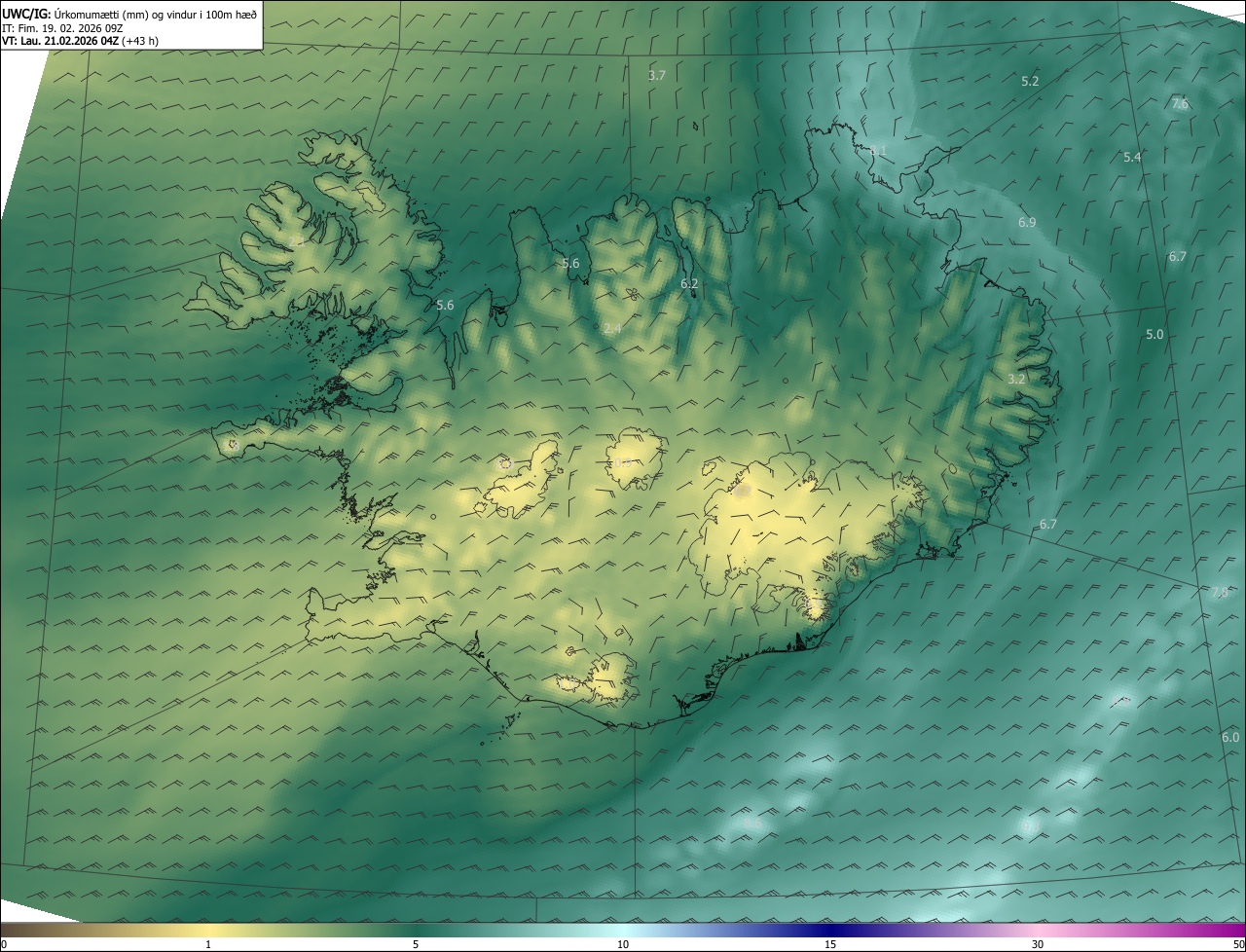Click the 'UWC/IG: Úrkomumætti (mm)' title line
Image resolution: width=1246 pixels, height=952 pixels.
129,14
